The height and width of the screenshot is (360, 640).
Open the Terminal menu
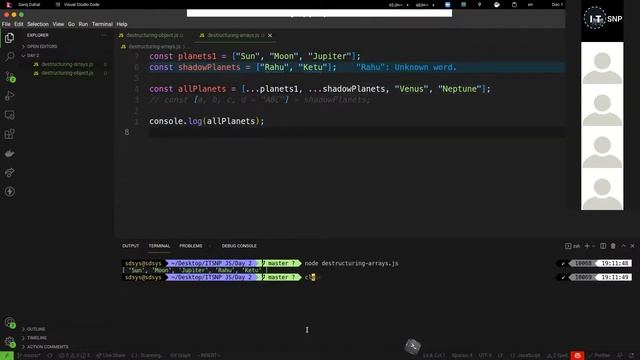coord(102,24)
